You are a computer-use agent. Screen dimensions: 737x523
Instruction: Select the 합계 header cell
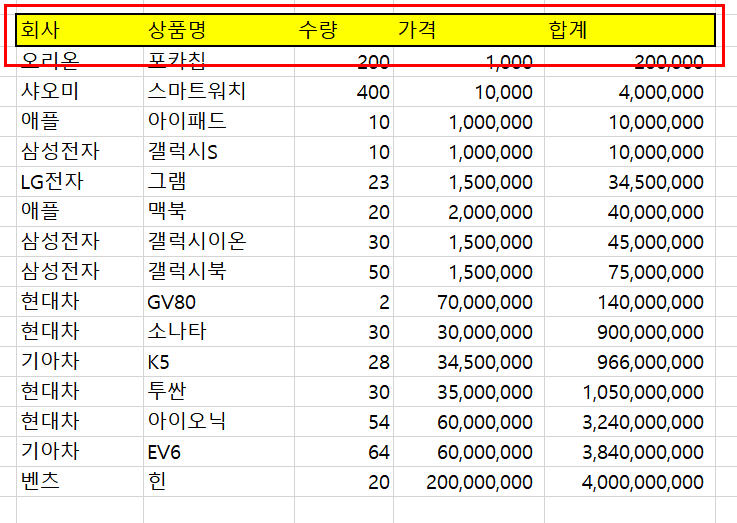pos(629,30)
